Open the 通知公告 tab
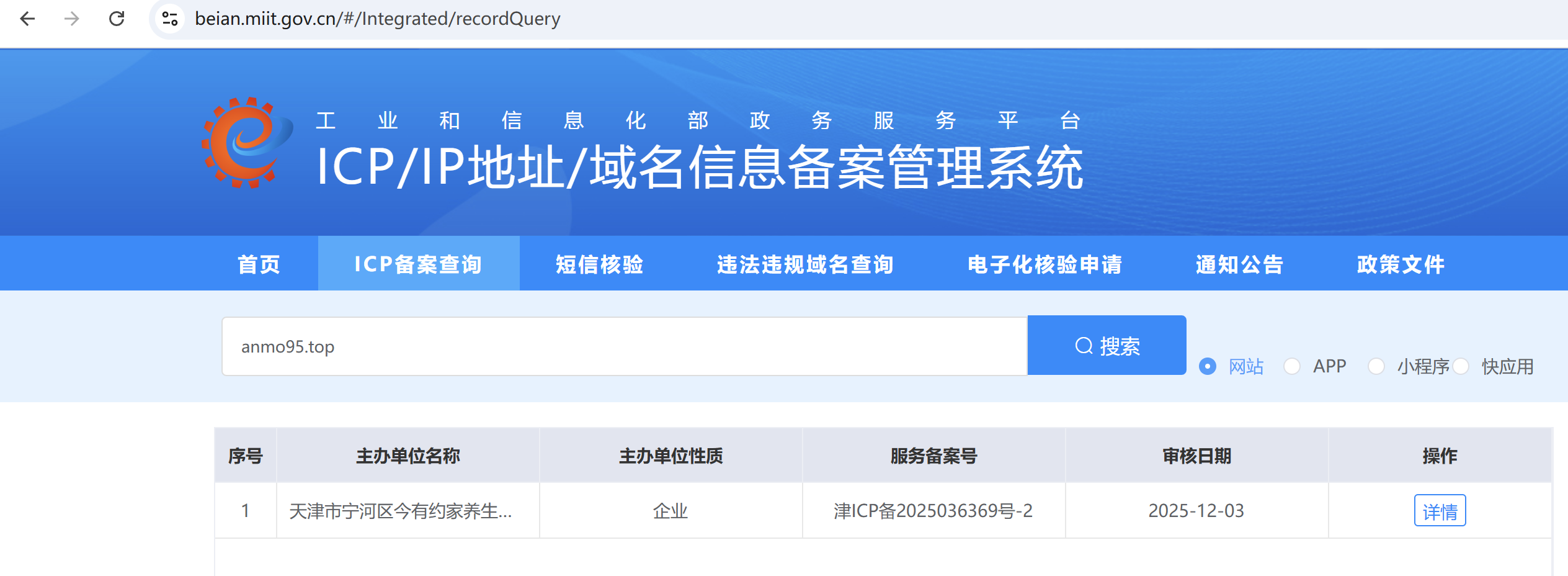This screenshot has height=576, width=1568. click(x=1239, y=264)
